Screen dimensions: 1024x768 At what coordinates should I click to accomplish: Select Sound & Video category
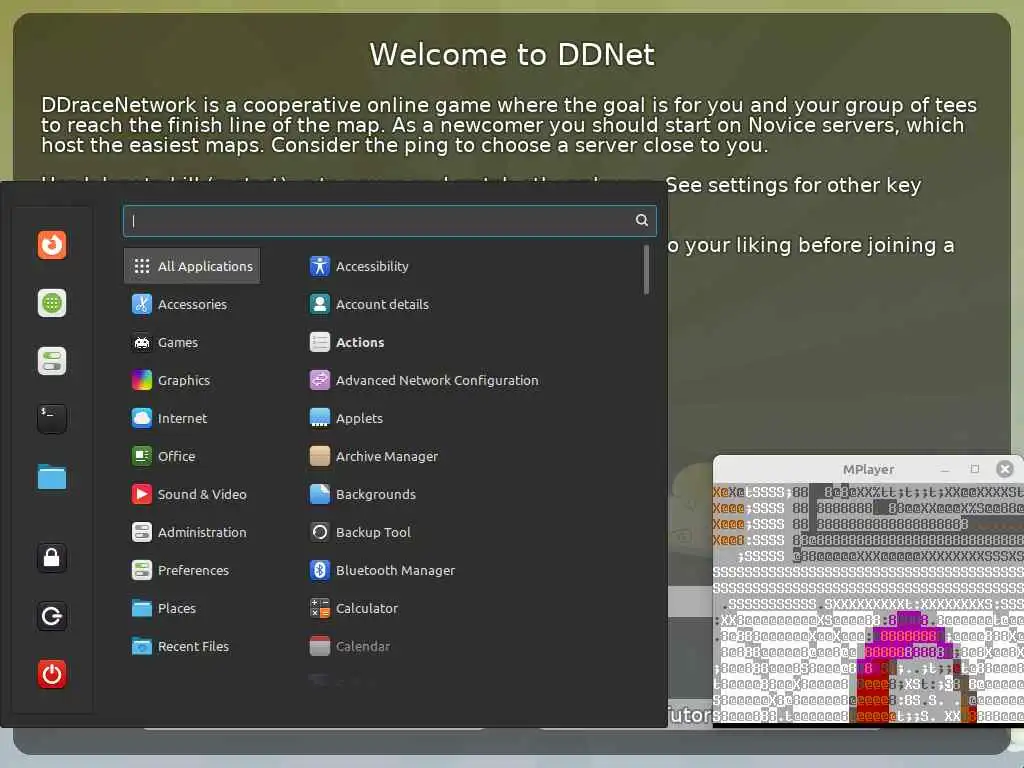pos(192,494)
